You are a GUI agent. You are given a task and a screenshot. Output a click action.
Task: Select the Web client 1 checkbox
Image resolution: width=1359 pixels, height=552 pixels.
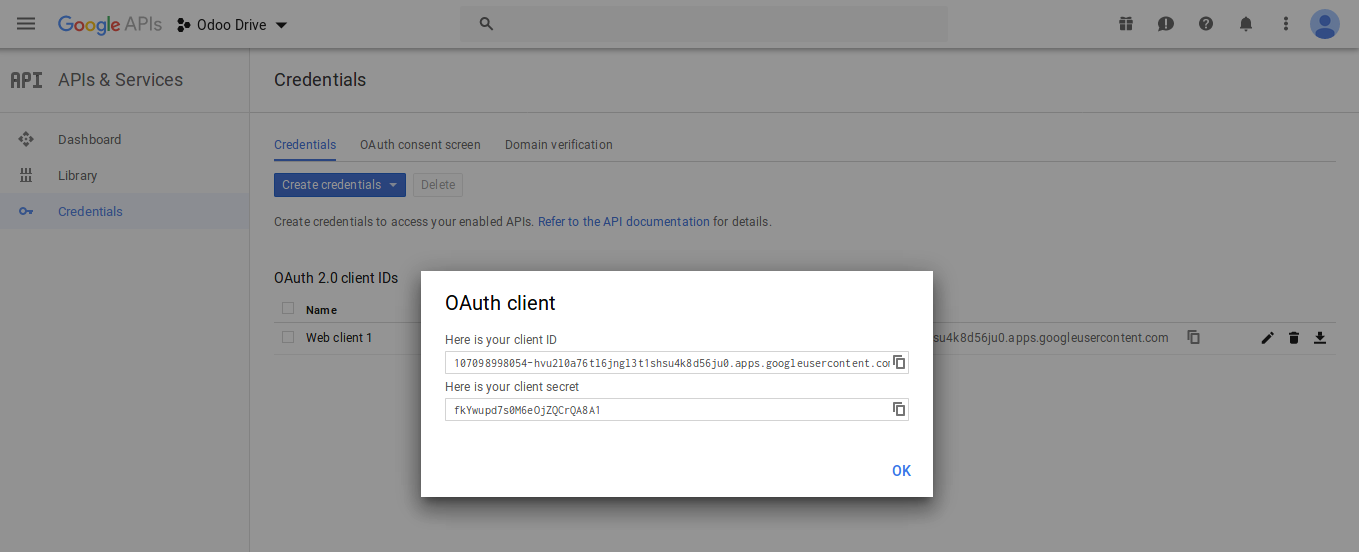tap(288, 337)
